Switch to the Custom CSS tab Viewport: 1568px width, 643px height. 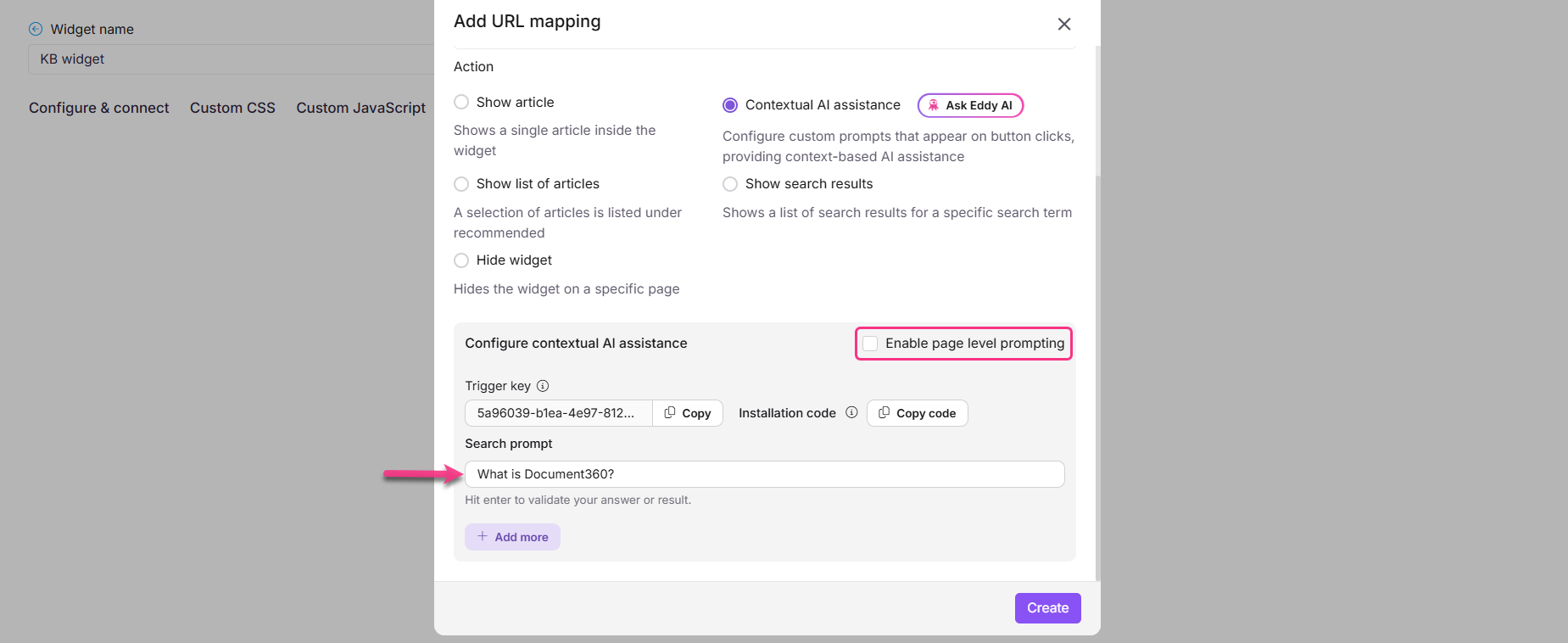pyautogui.click(x=232, y=108)
